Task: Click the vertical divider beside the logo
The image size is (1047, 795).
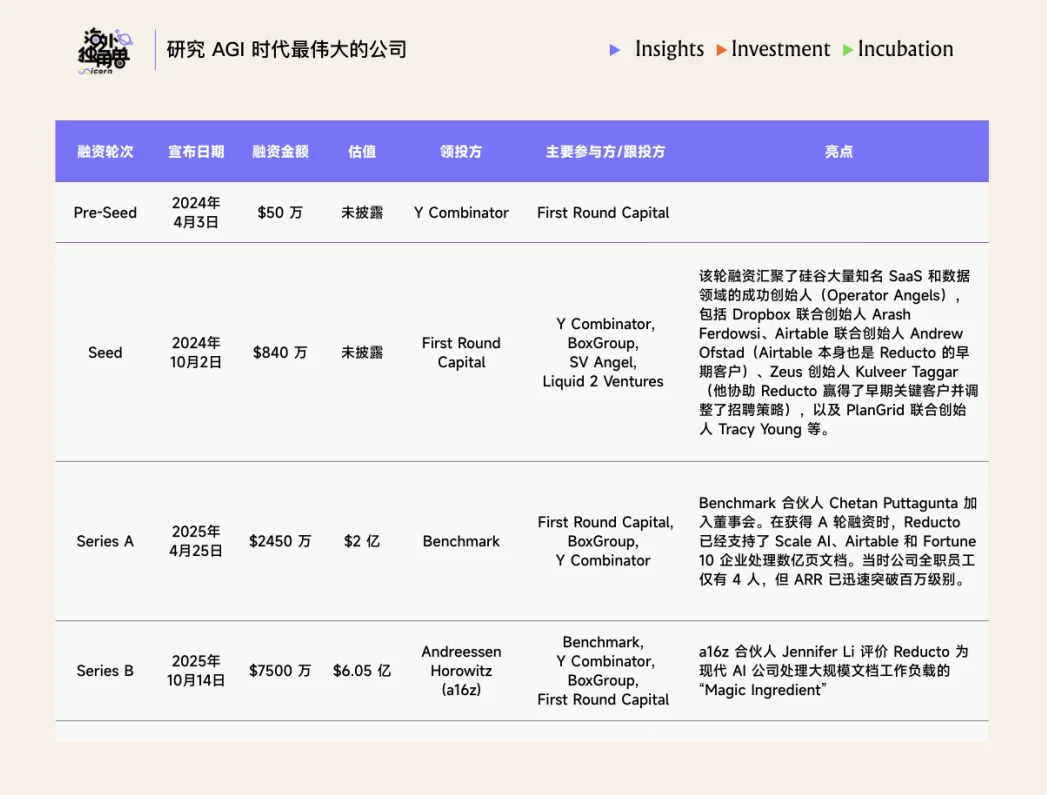Action: point(155,49)
